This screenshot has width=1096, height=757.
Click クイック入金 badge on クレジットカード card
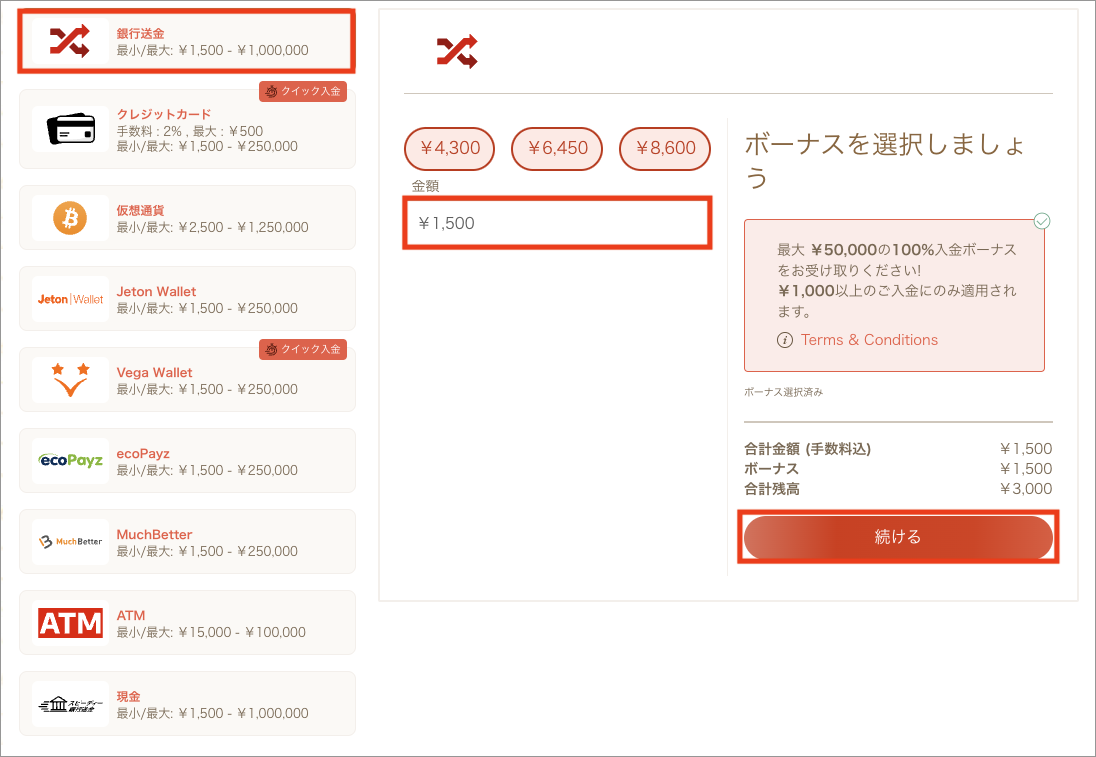pyautogui.click(x=303, y=92)
